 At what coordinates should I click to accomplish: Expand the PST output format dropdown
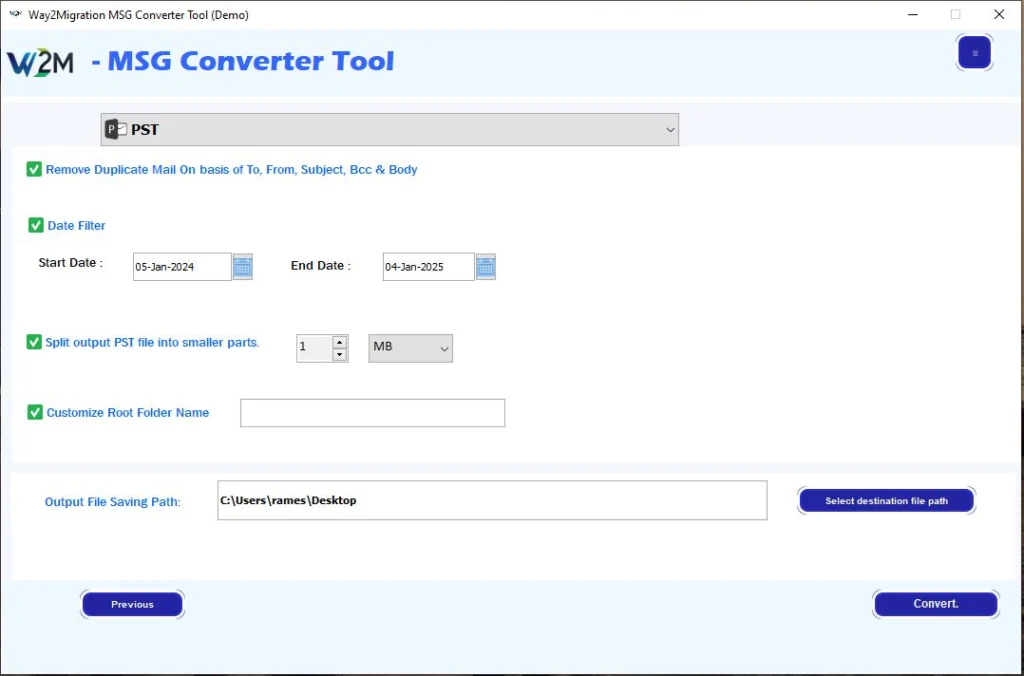[669, 130]
